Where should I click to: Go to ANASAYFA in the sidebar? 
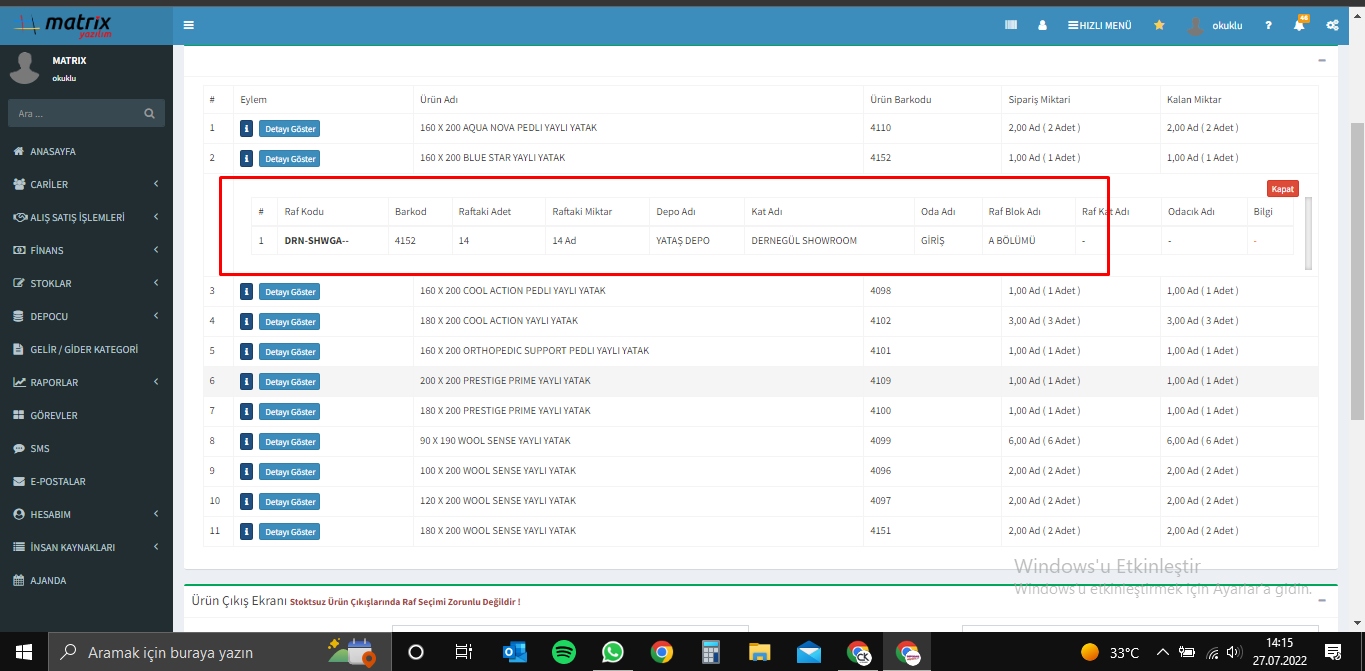point(52,152)
